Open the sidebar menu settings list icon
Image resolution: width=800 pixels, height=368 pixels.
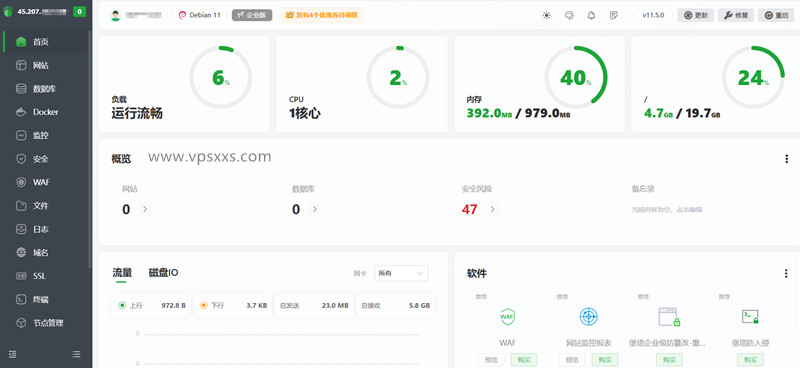[x=77, y=354]
